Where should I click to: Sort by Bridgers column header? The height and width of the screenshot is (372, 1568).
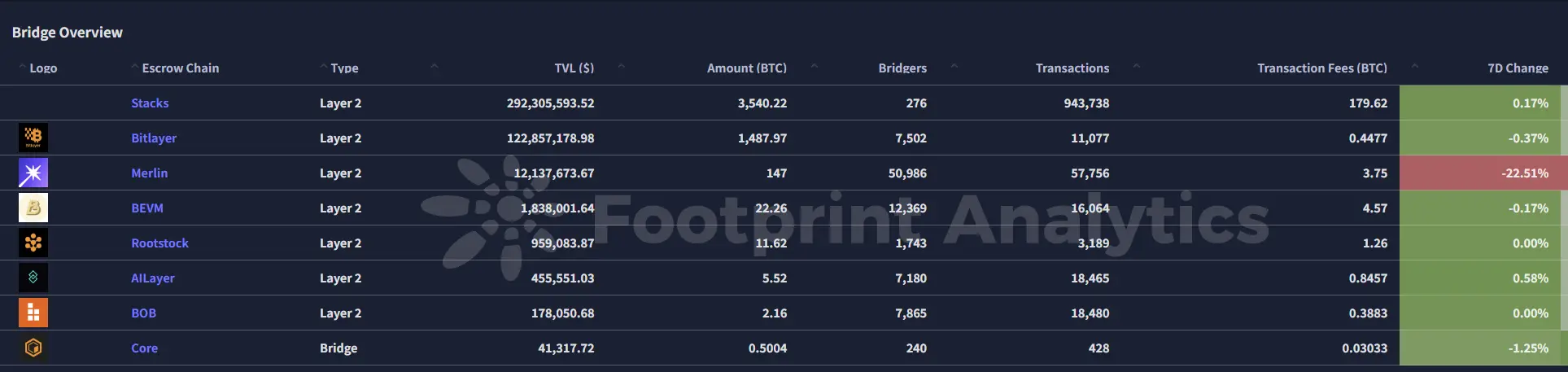point(902,68)
